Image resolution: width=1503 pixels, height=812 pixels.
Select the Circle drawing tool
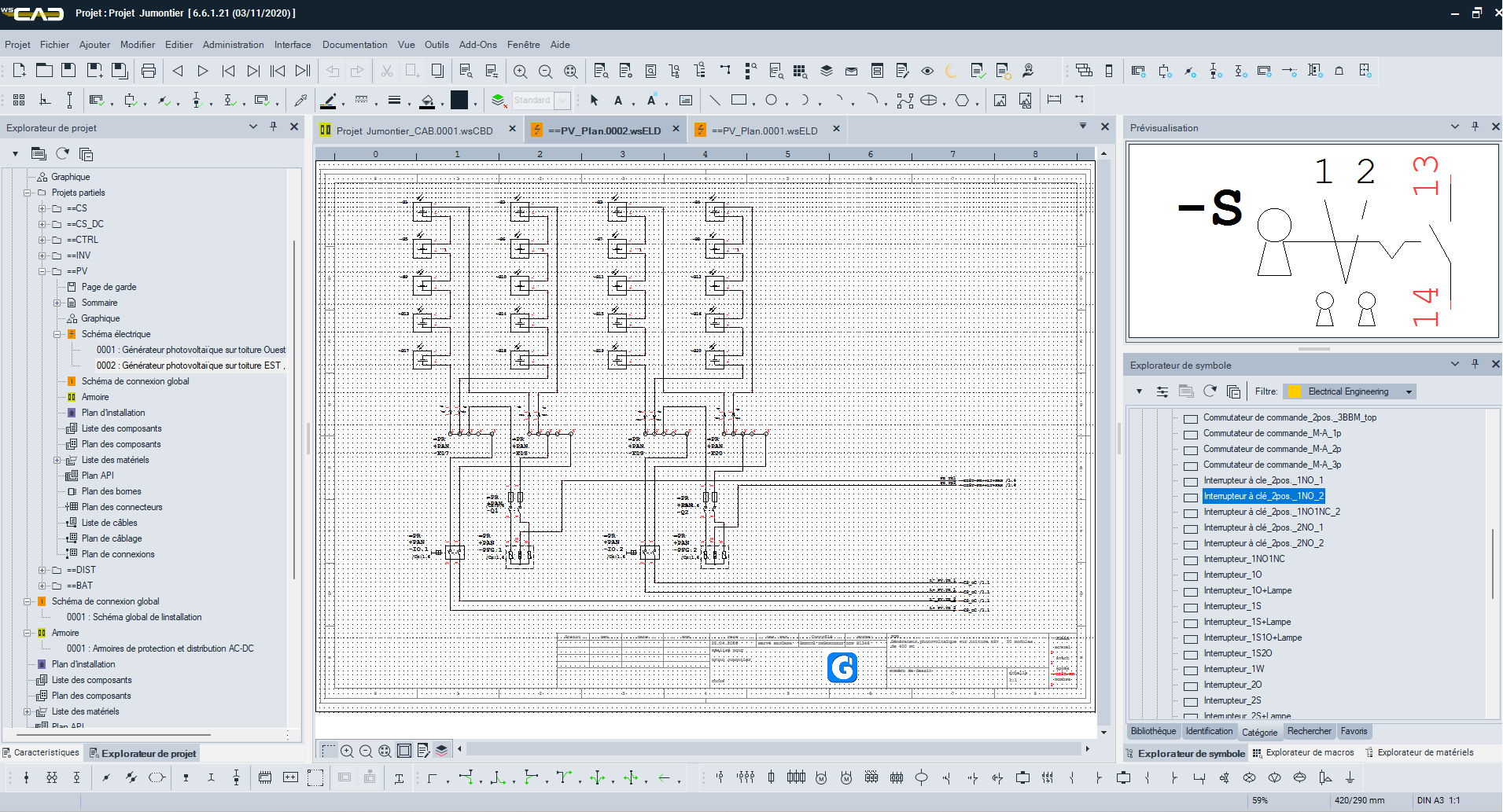772,100
